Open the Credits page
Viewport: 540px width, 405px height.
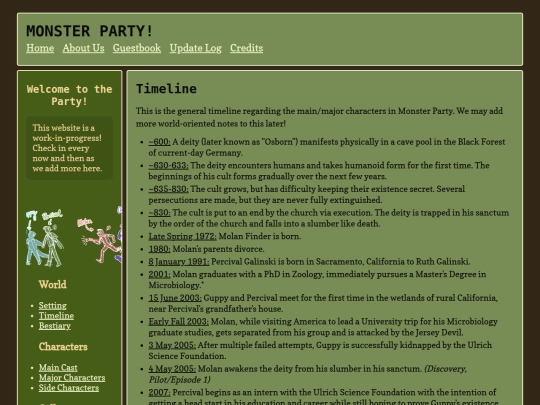[x=247, y=48]
